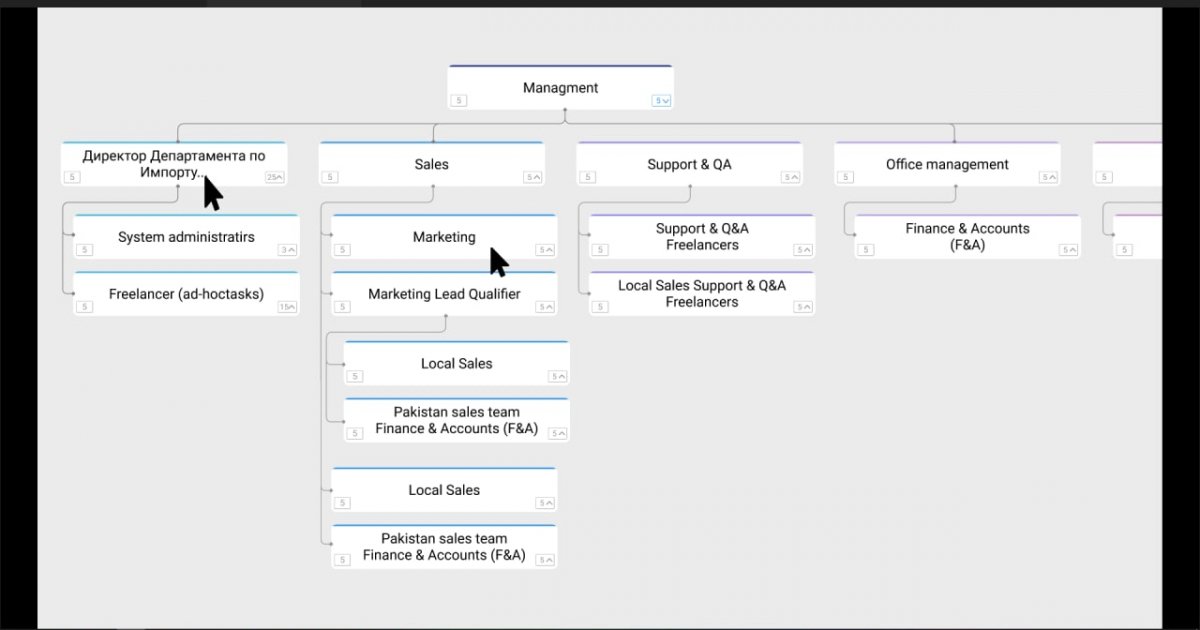Collapse the Office management branch

pyautogui.click(x=1049, y=177)
